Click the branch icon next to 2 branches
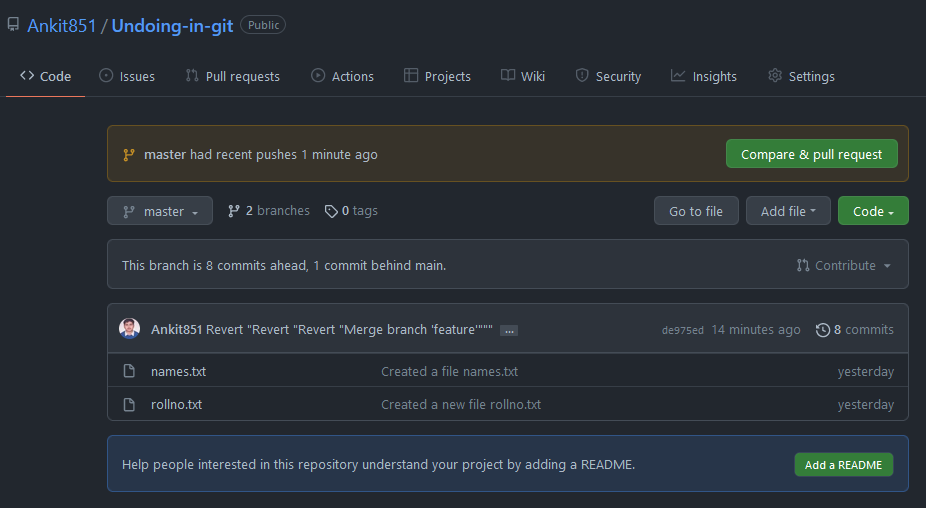Screen dimensions: 926x508 pyautogui.click(x=234, y=211)
